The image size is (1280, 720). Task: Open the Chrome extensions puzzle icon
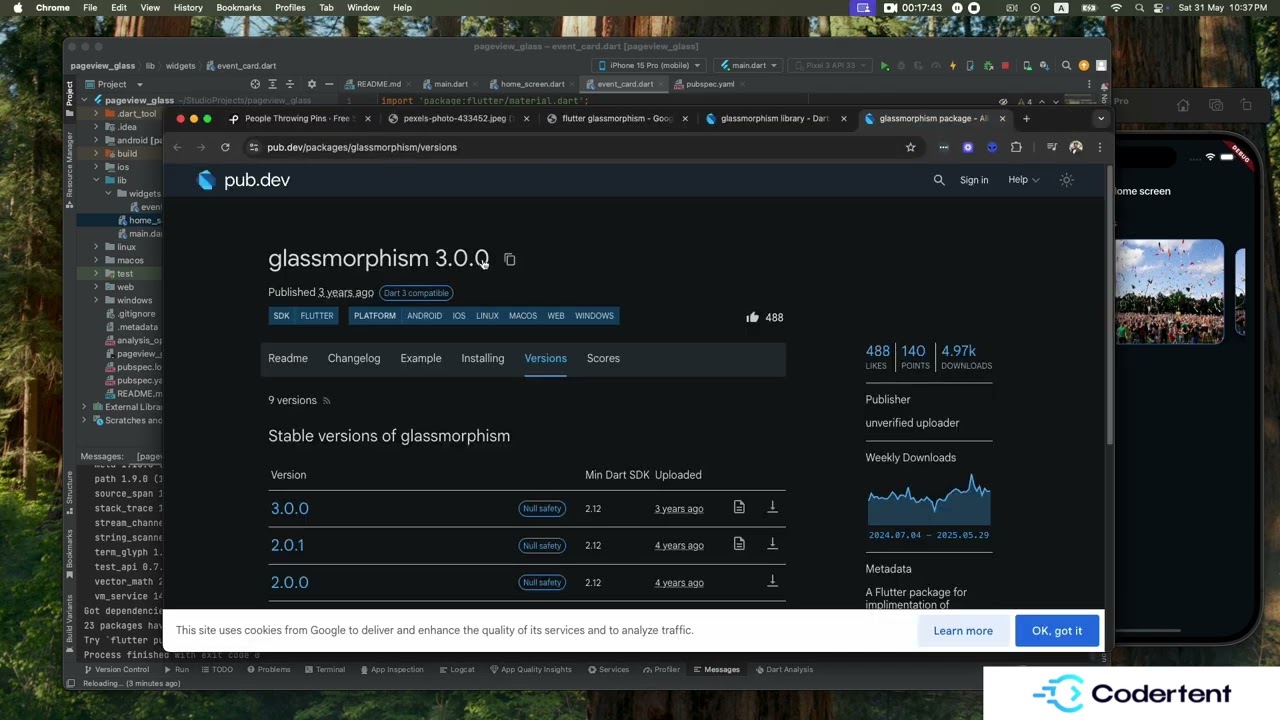(1016, 147)
